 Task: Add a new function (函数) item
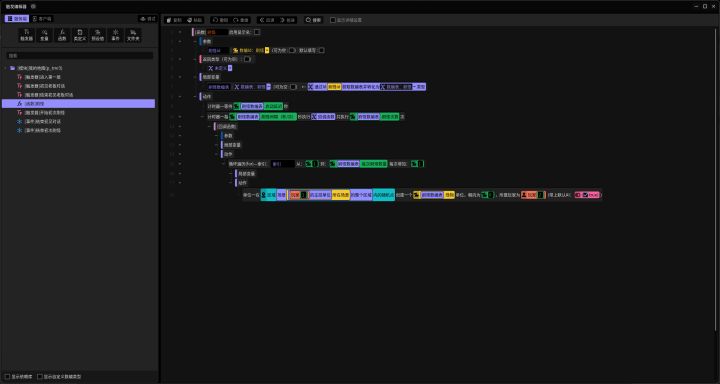[x=62, y=35]
